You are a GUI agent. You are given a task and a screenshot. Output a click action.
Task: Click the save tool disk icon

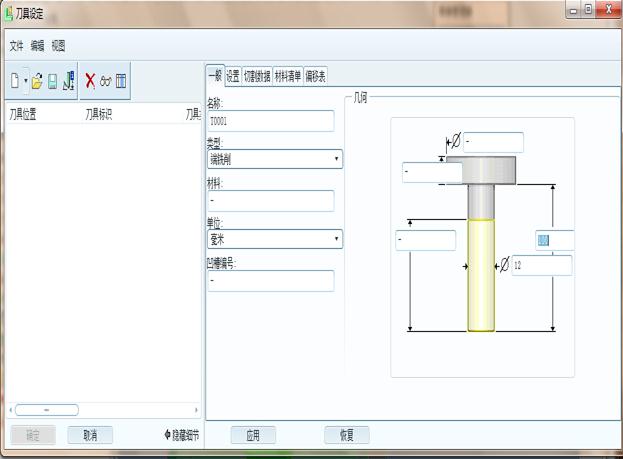[52, 81]
